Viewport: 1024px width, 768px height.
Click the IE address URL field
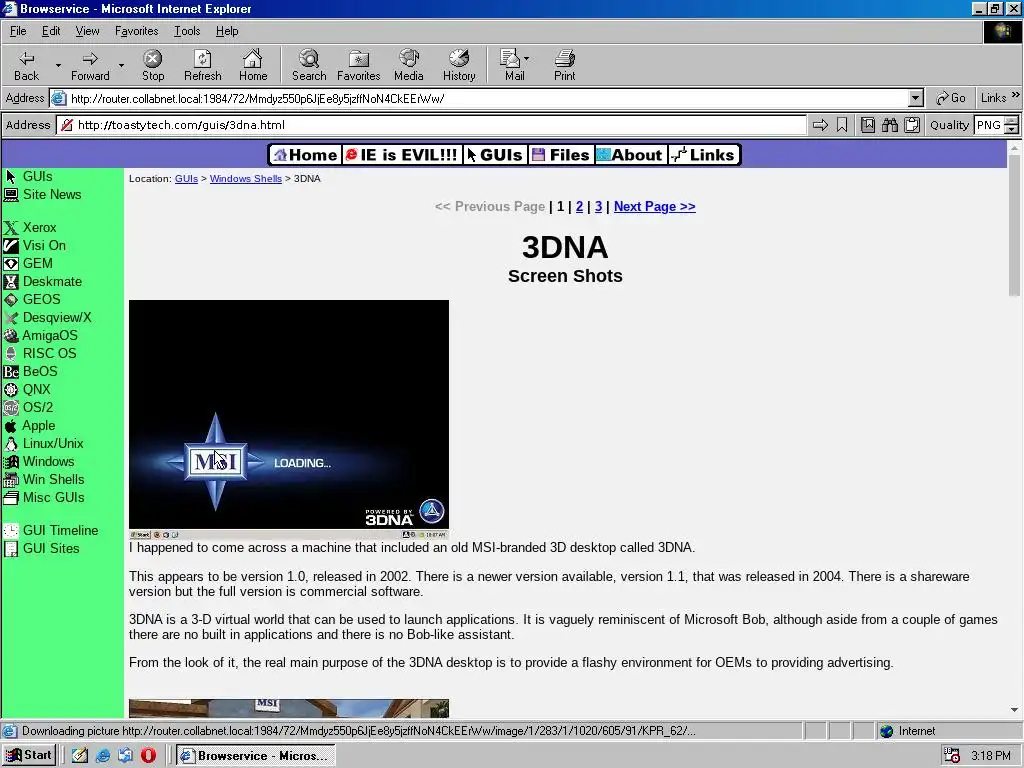point(480,99)
